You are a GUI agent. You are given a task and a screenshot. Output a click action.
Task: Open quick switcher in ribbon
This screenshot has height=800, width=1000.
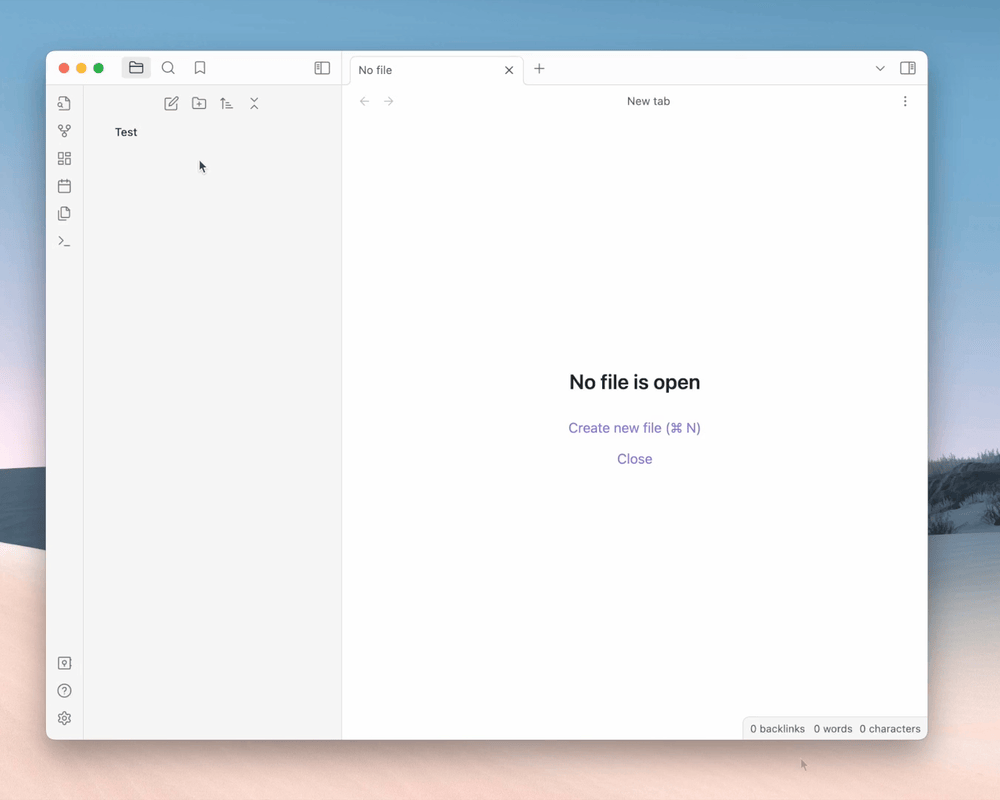click(64, 103)
